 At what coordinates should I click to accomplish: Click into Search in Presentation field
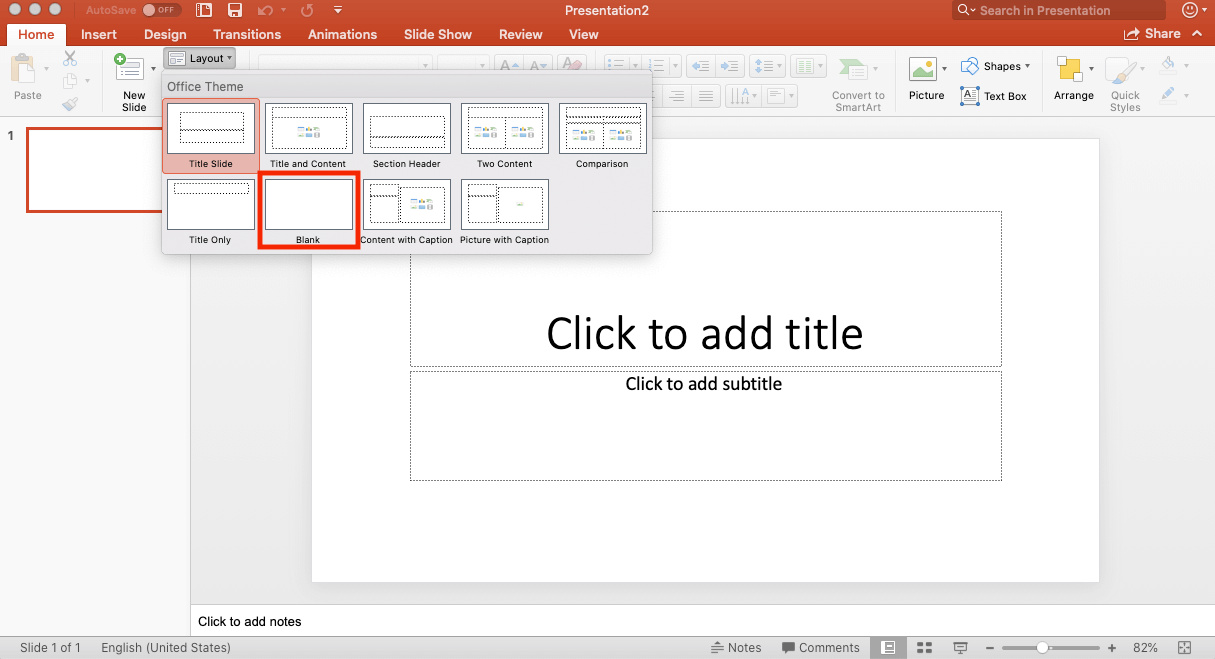[1060, 11]
